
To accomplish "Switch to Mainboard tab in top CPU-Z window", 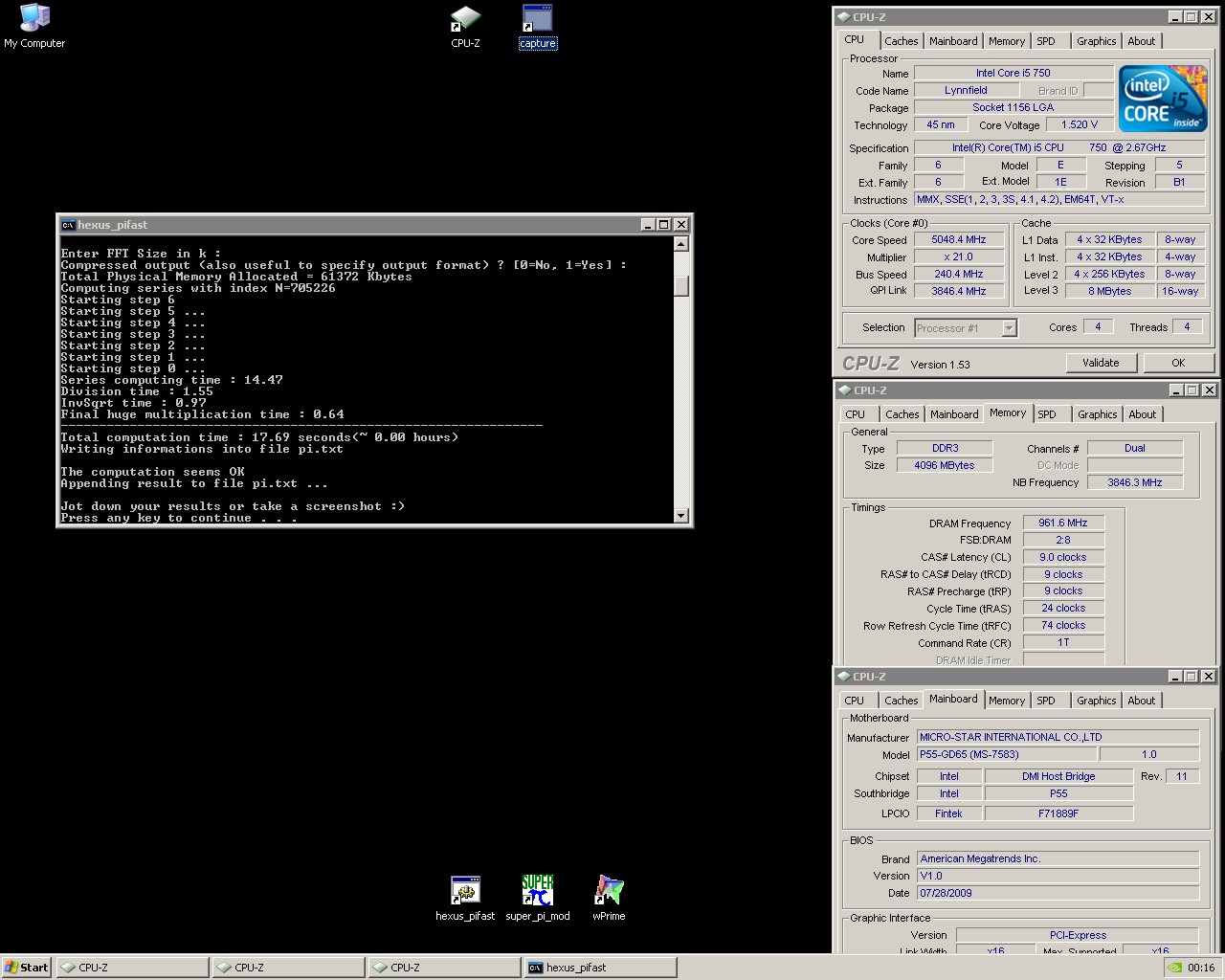I will [953, 41].
